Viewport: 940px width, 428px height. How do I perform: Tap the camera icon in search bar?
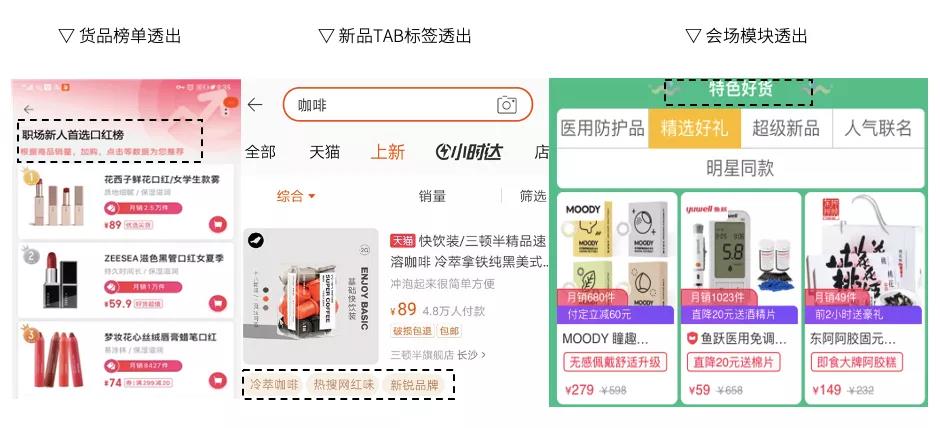[507, 105]
